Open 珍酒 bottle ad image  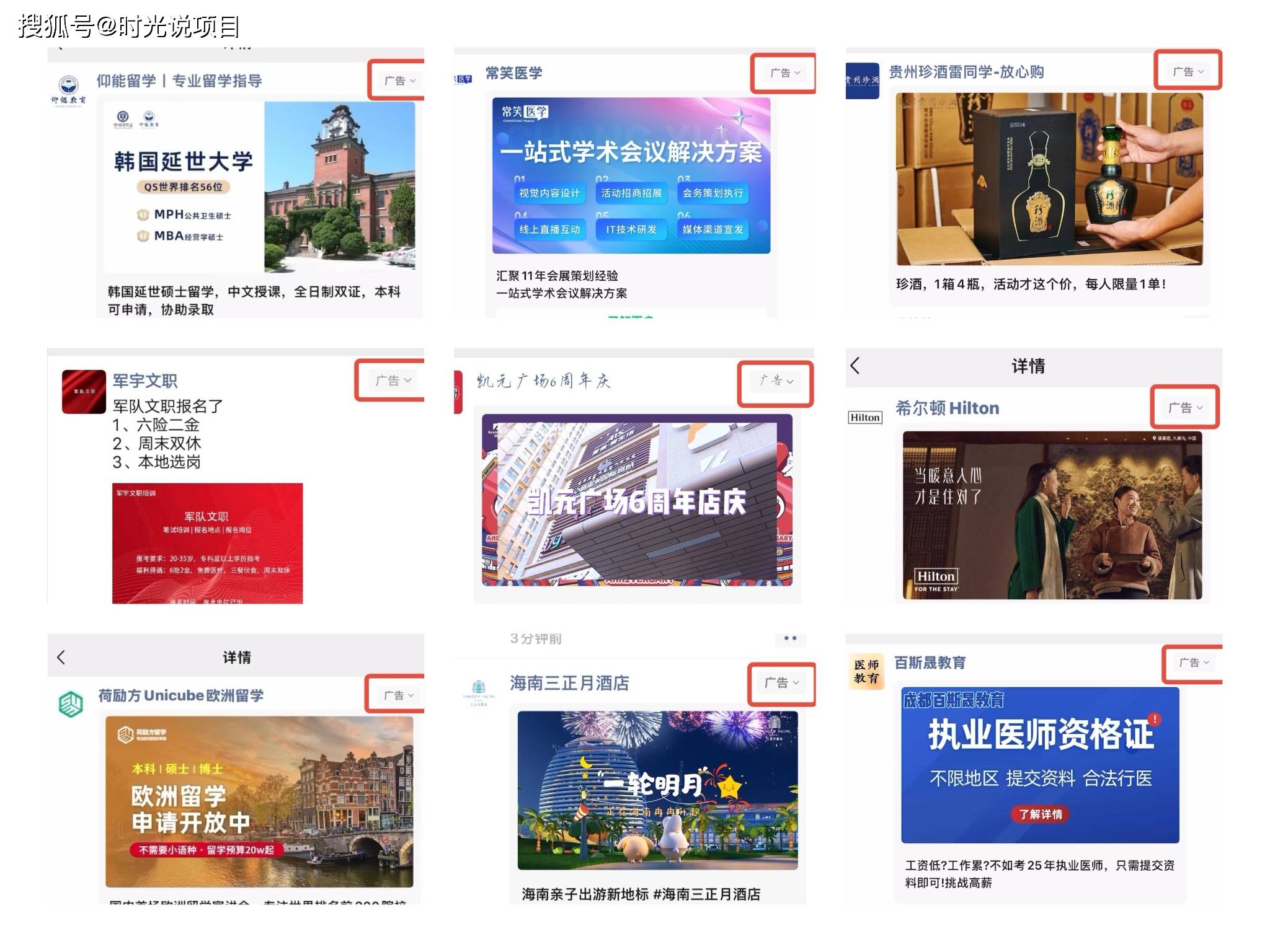coord(1049,179)
